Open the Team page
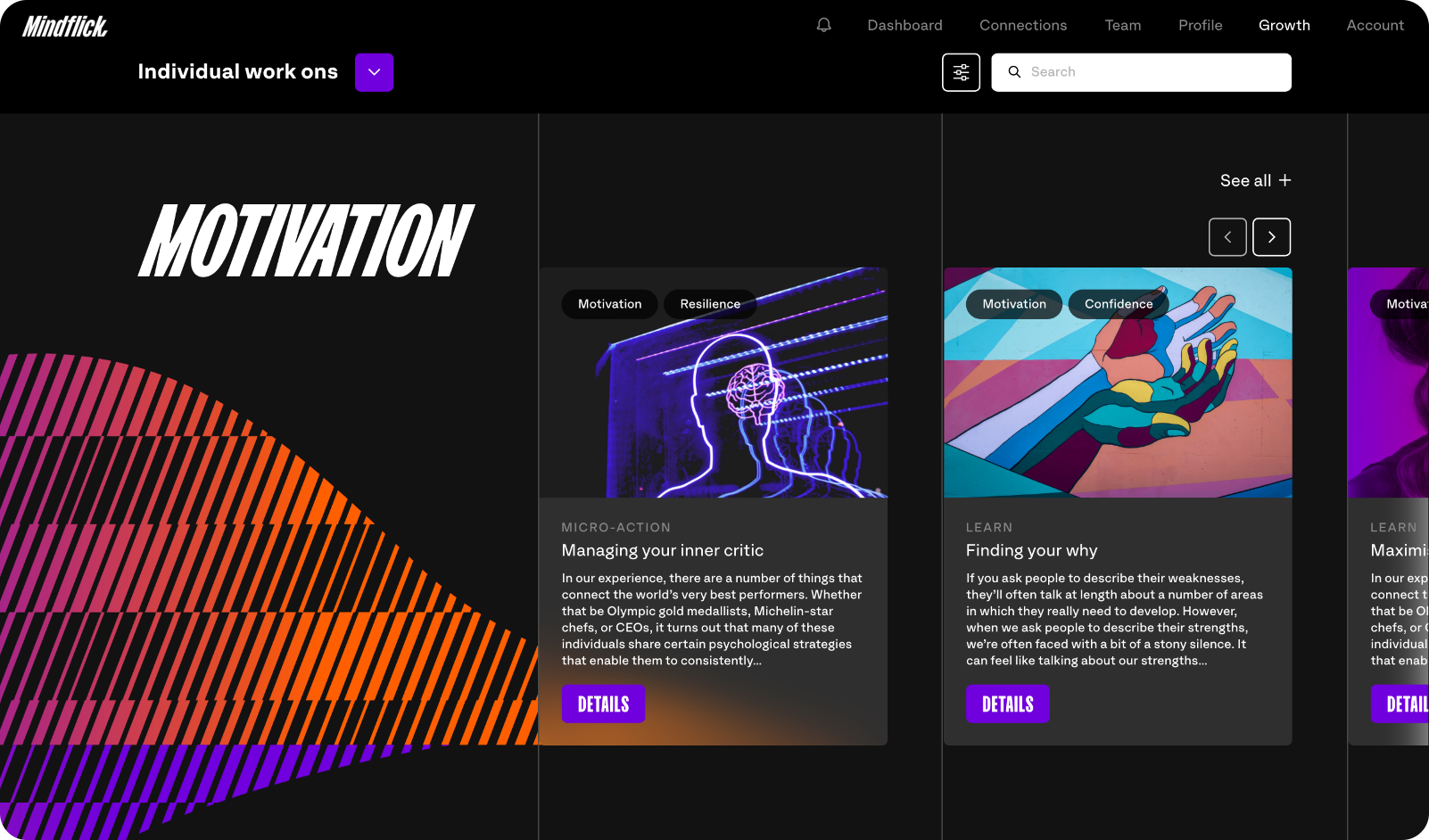Image resolution: width=1429 pixels, height=840 pixels. click(x=1123, y=25)
